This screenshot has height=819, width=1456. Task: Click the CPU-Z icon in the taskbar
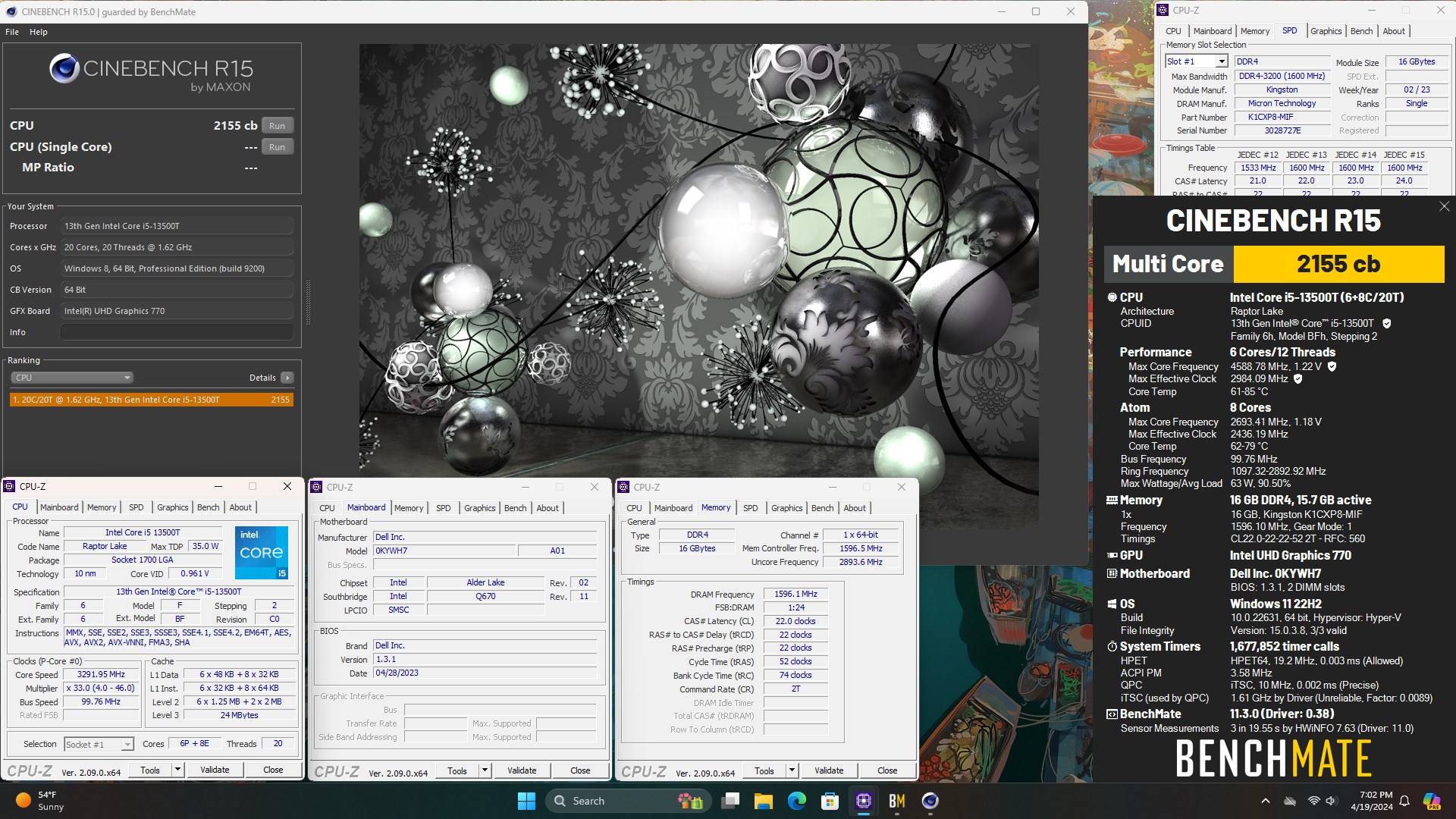tap(864, 801)
